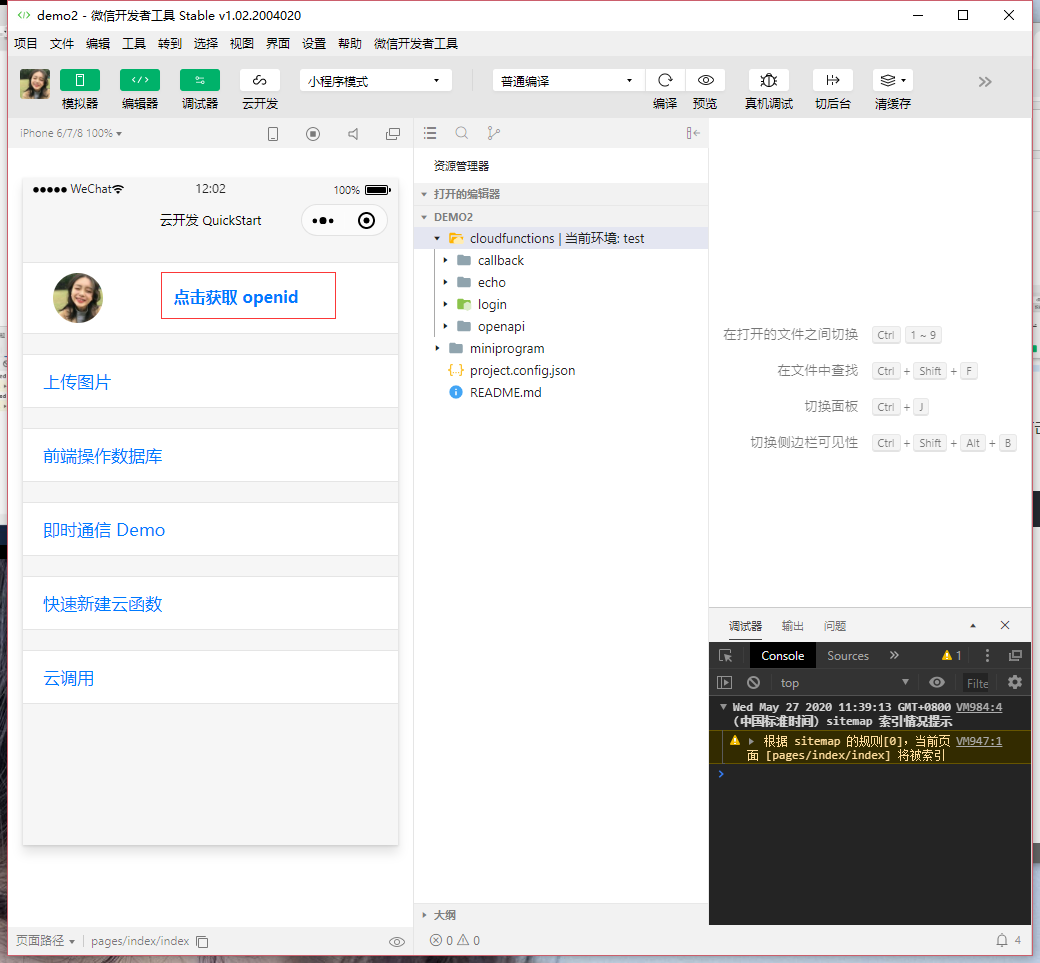Click the mini program three-dots menu
1040x963 pixels.
[x=323, y=221]
